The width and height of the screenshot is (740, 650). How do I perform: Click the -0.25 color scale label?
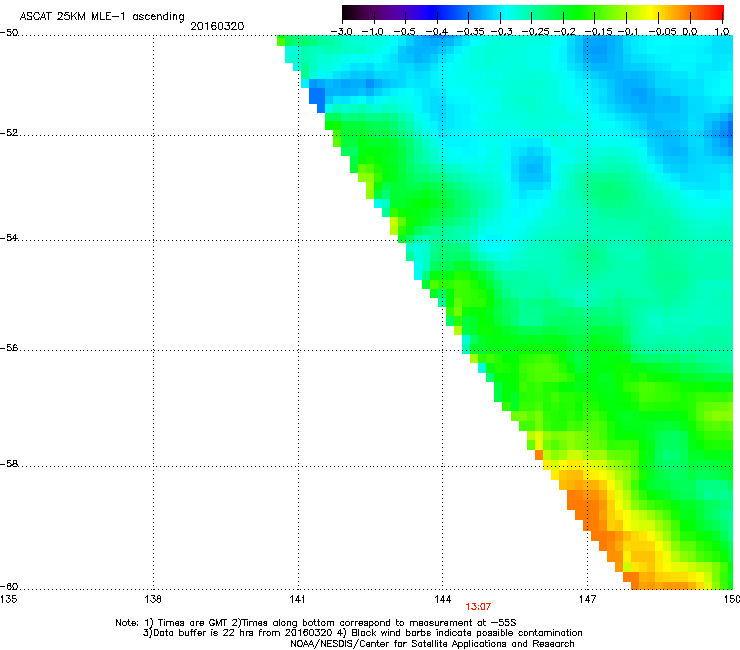click(x=534, y=32)
